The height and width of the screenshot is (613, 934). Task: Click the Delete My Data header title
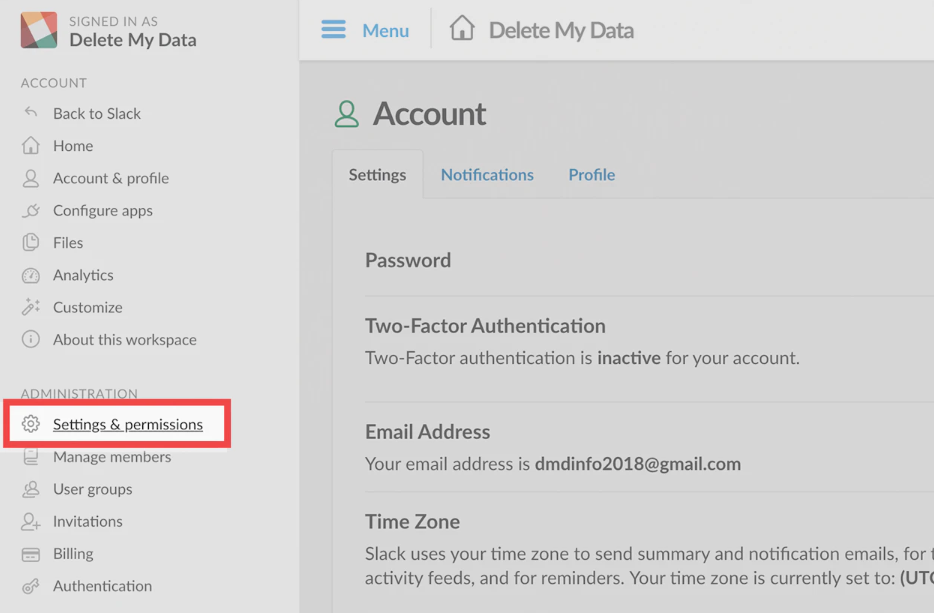[561, 30]
